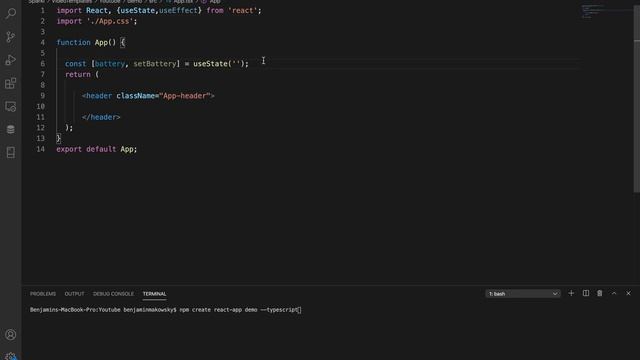Screen dimensions: 640x360
Task: Open the Extensions view
Action: 11,83
